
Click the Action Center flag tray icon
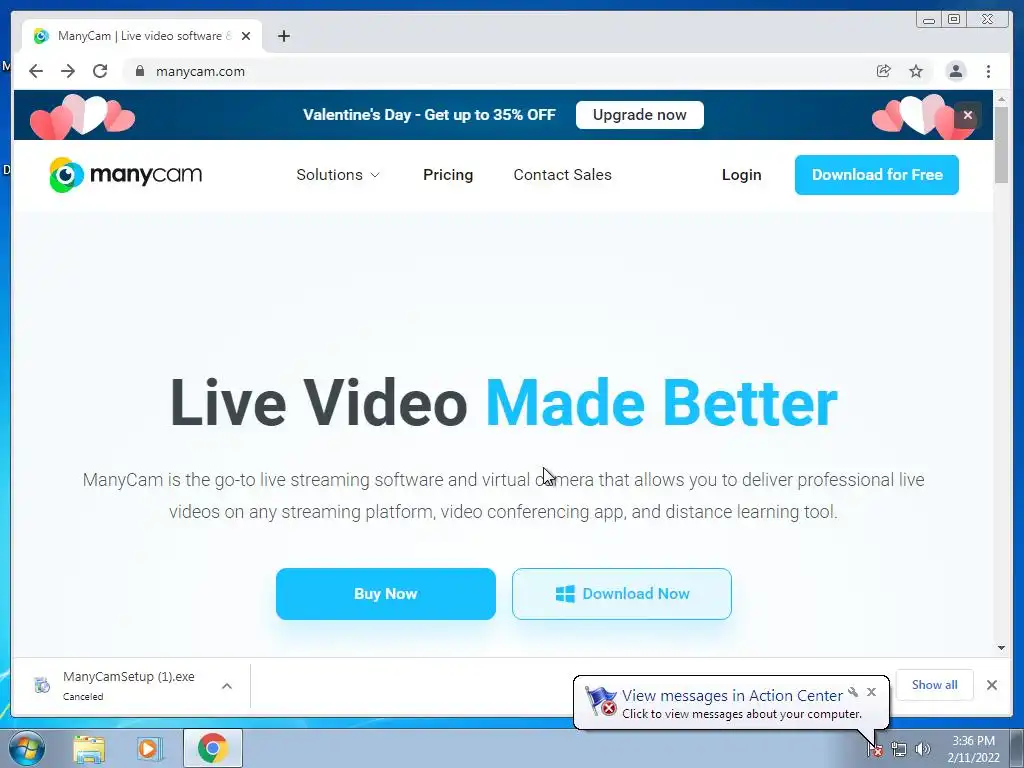click(875, 749)
